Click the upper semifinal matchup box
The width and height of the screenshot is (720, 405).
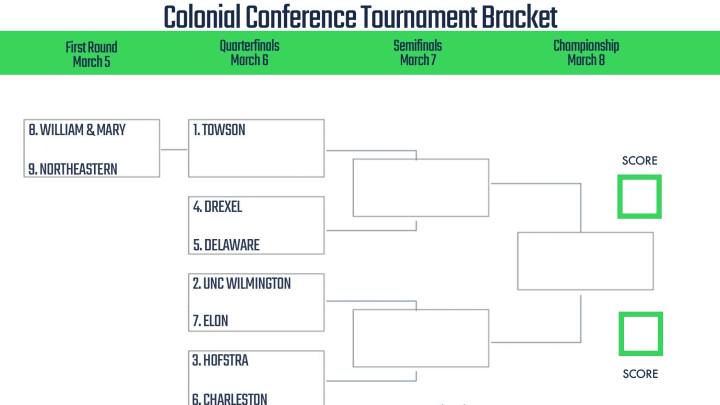[421, 188]
